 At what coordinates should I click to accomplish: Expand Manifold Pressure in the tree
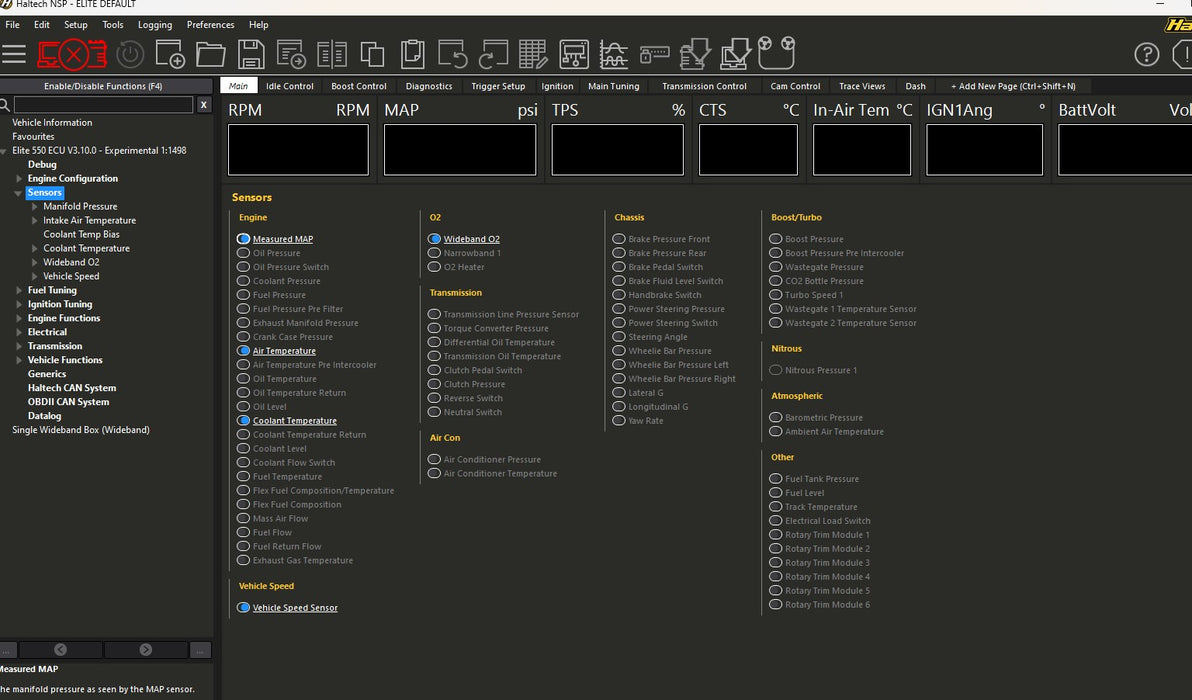34,207
